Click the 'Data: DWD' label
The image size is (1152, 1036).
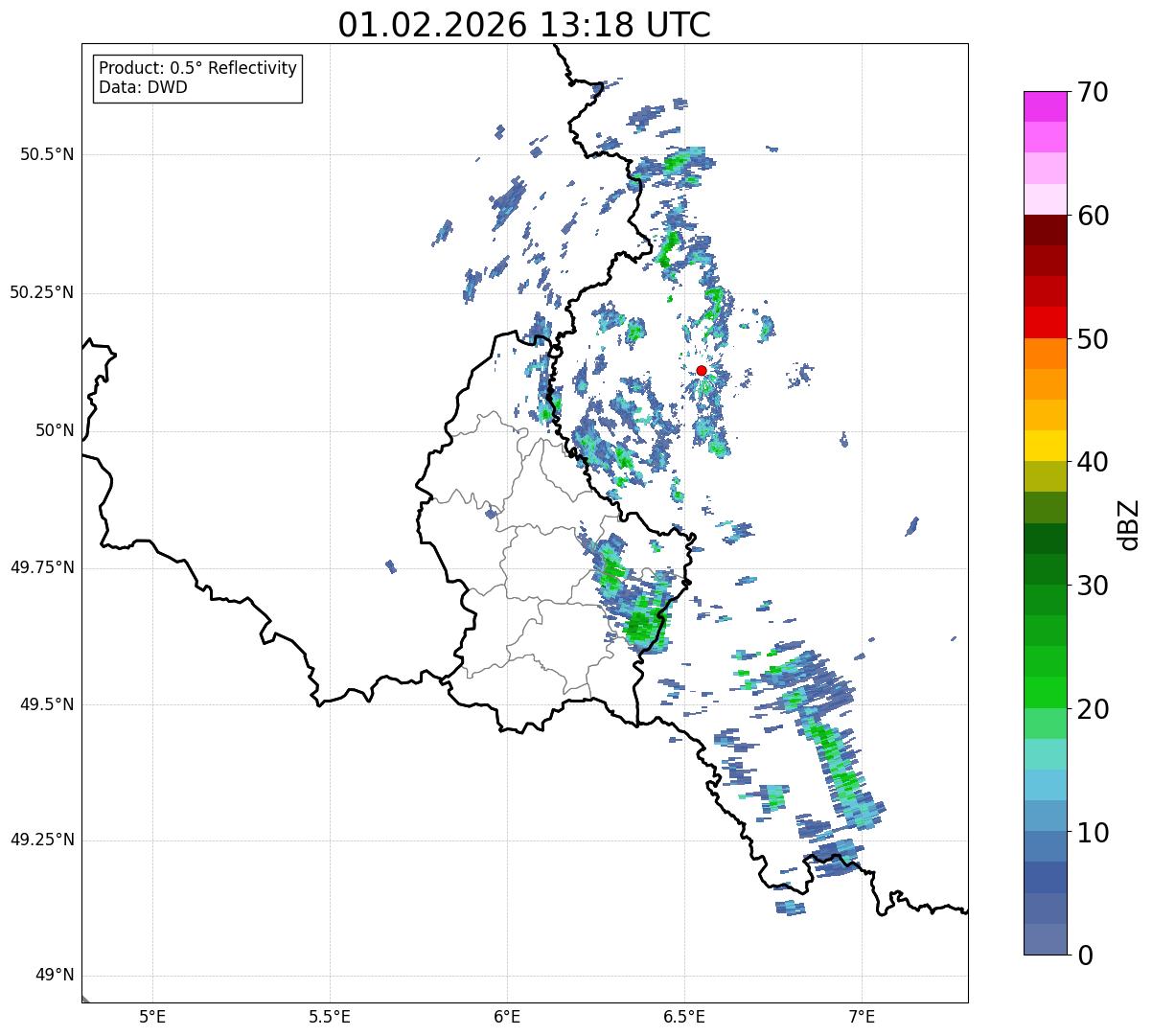pyautogui.click(x=143, y=87)
